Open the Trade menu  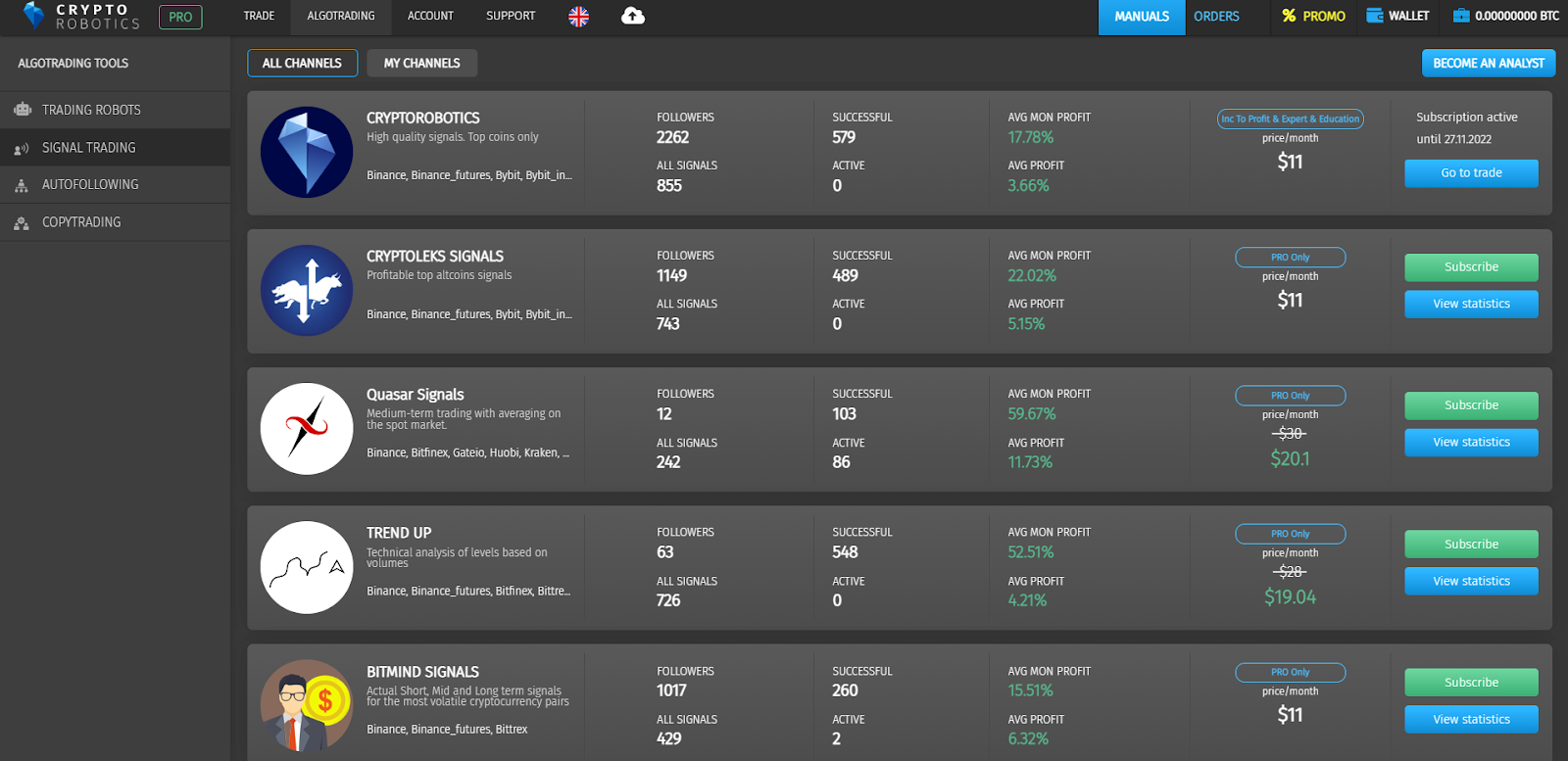click(x=259, y=16)
